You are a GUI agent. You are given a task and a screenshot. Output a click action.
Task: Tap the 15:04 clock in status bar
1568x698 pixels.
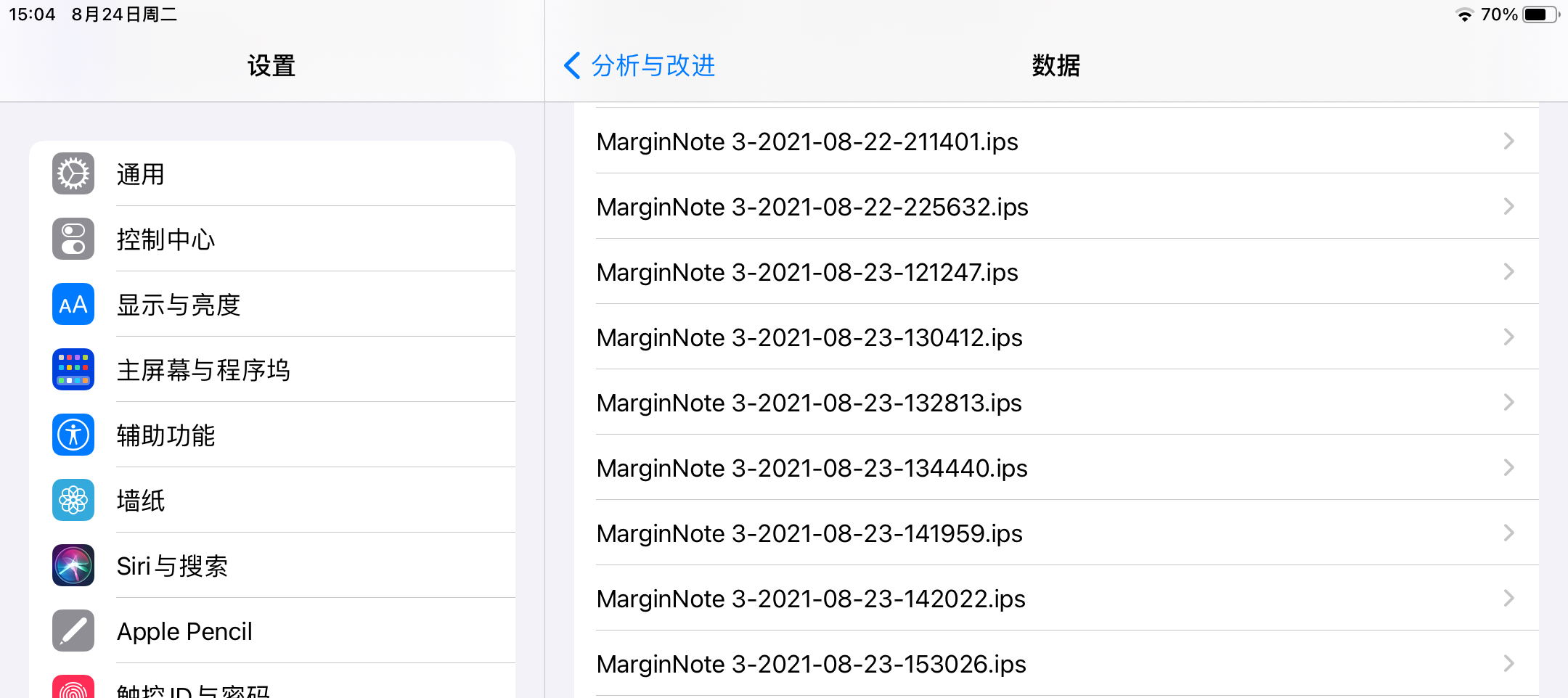pos(32,15)
